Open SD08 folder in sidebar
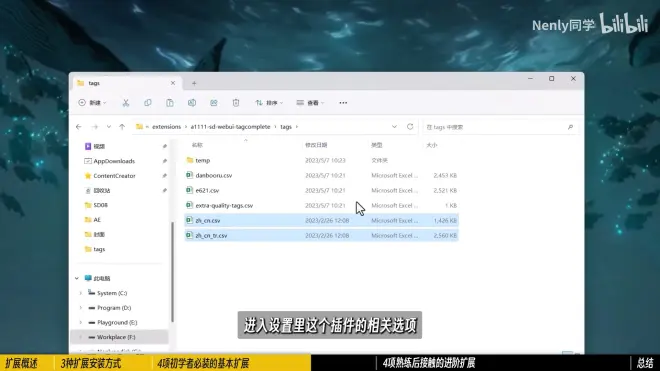This screenshot has height=371, width=660. click(100, 205)
